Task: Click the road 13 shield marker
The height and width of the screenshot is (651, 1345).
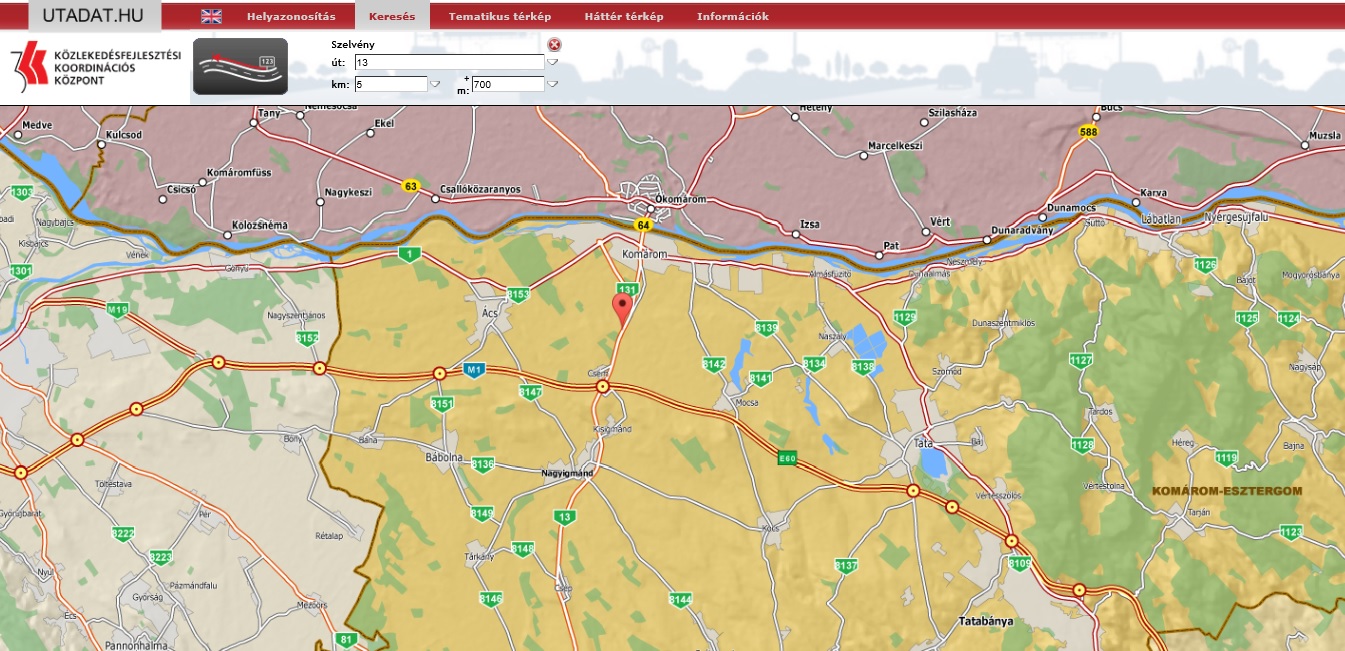Action: click(566, 517)
